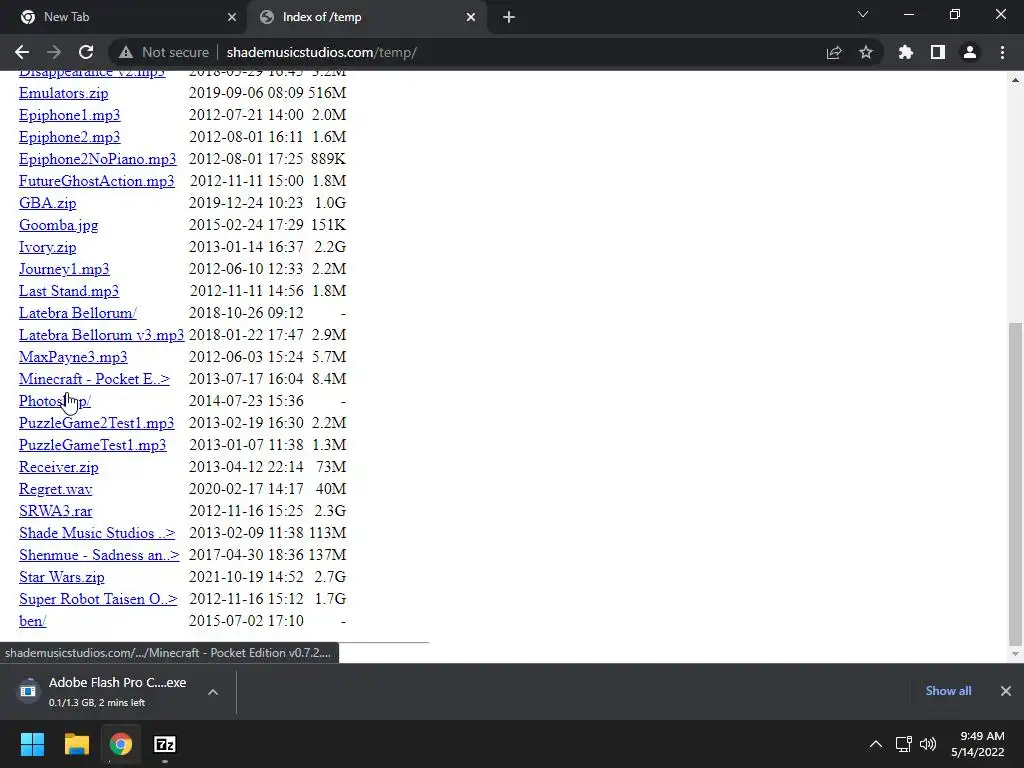Click the Chrome taskbar icon
This screenshot has height=768, width=1024.
(x=120, y=744)
